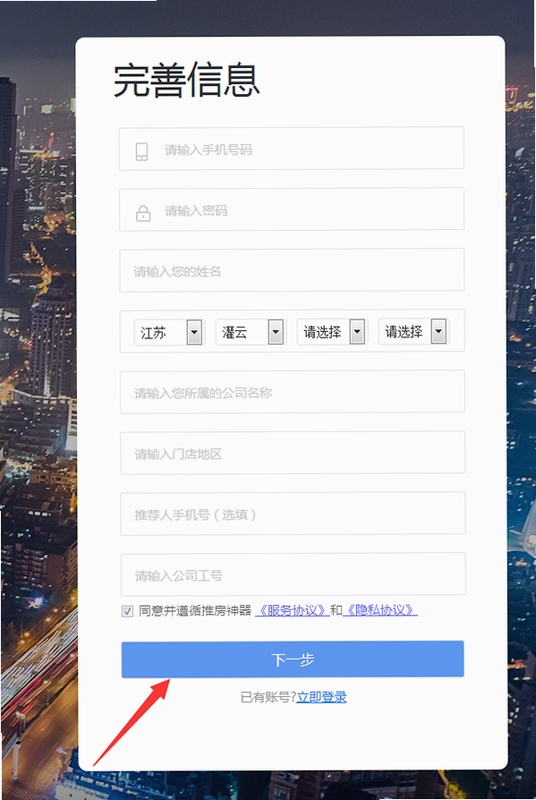Focus the 请输入您的姓名 field
The image size is (536, 800).
tap(292, 270)
